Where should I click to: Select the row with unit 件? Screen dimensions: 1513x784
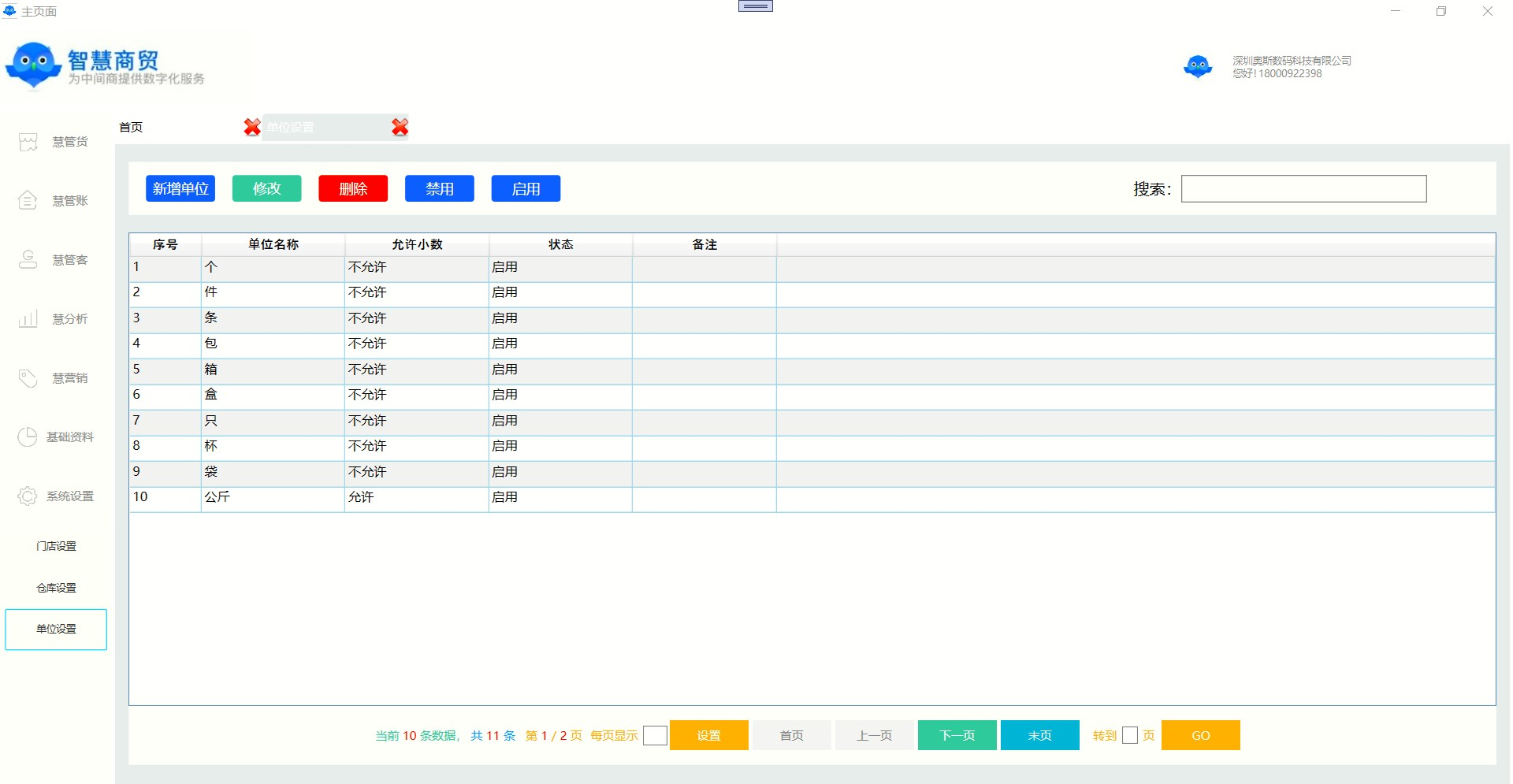click(812, 294)
